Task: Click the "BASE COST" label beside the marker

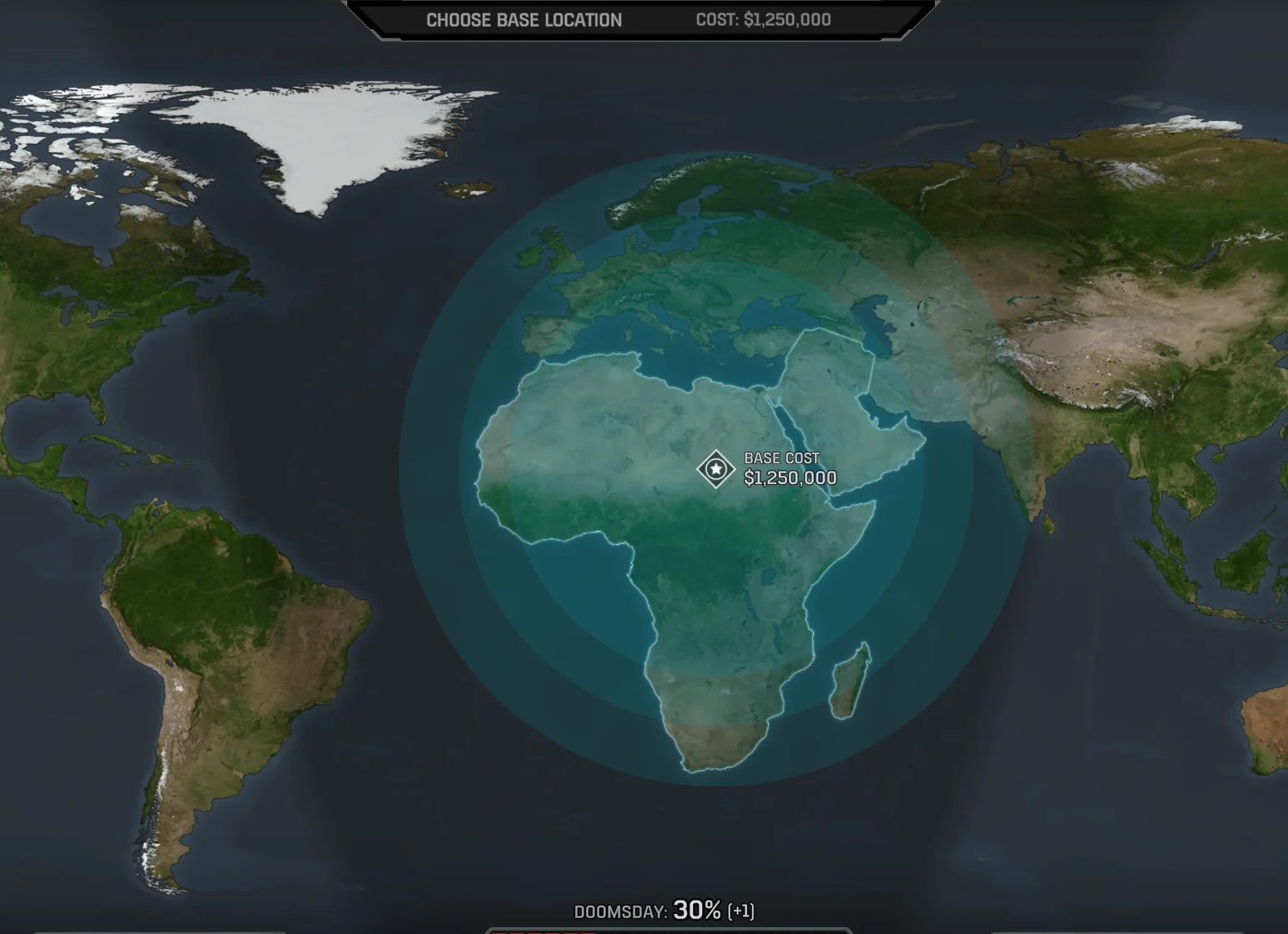Action: point(782,458)
